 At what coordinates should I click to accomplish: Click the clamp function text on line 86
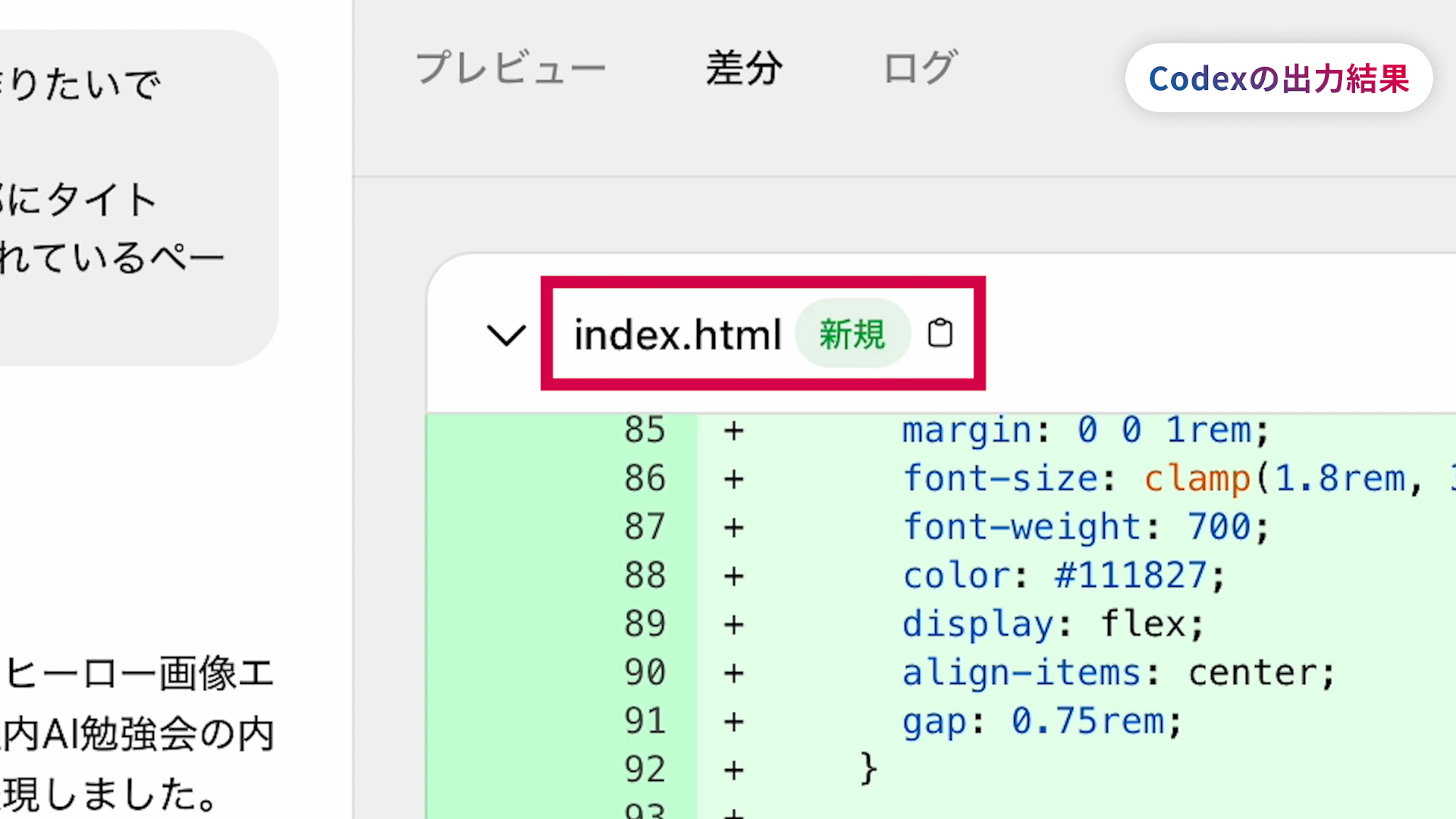[x=1197, y=479]
